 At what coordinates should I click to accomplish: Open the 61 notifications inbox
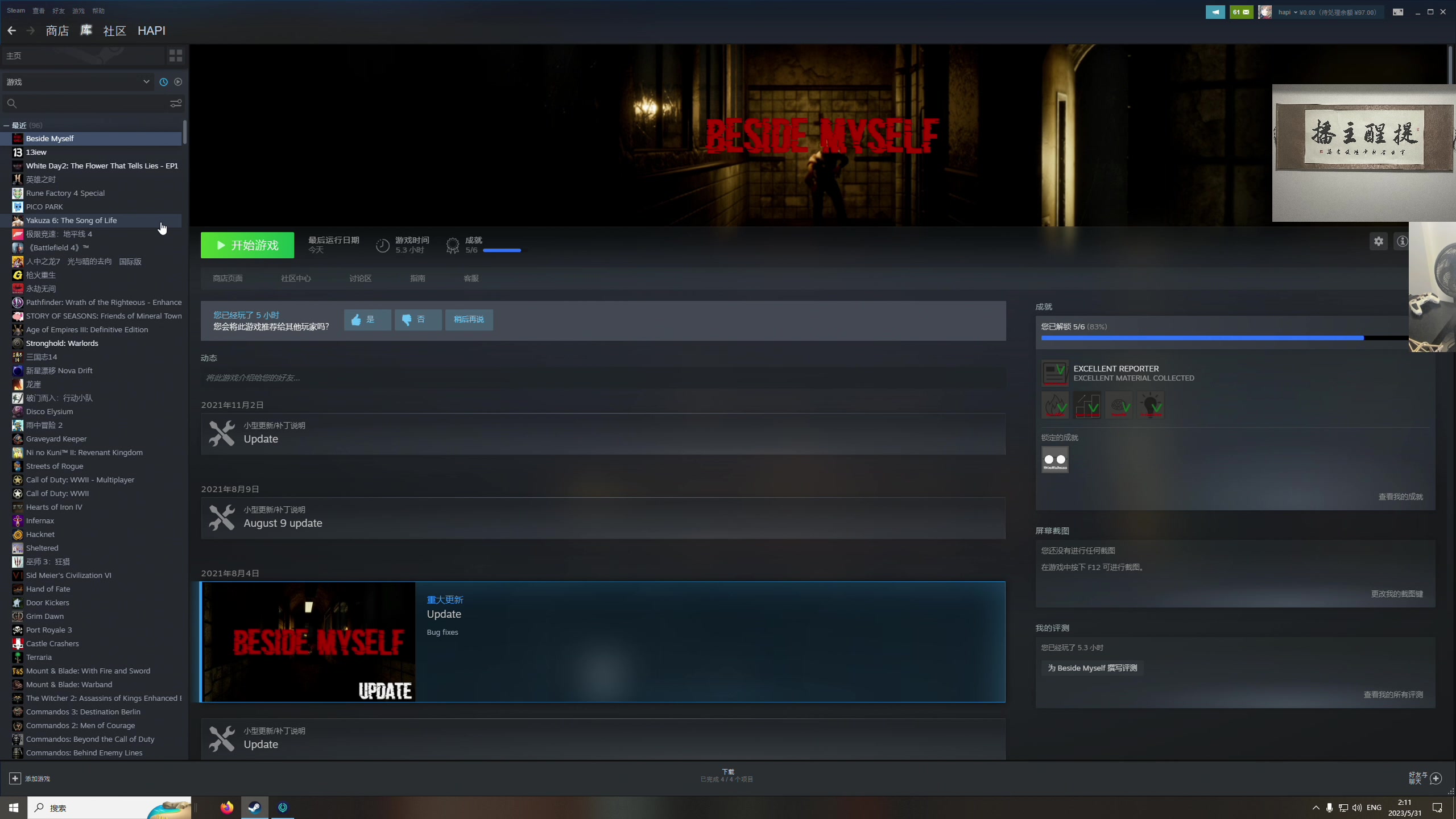coord(1241,12)
